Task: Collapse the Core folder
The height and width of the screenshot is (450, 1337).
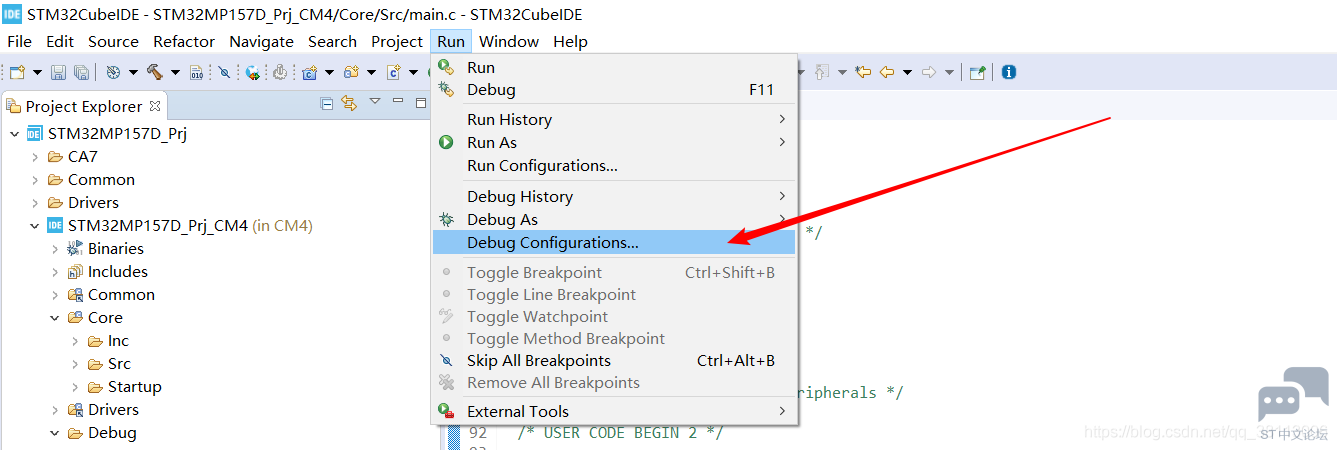Action: 55,318
